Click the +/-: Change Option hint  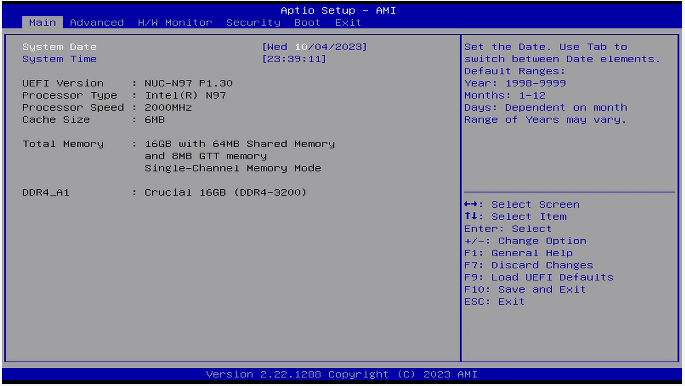(x=525, y=241)
